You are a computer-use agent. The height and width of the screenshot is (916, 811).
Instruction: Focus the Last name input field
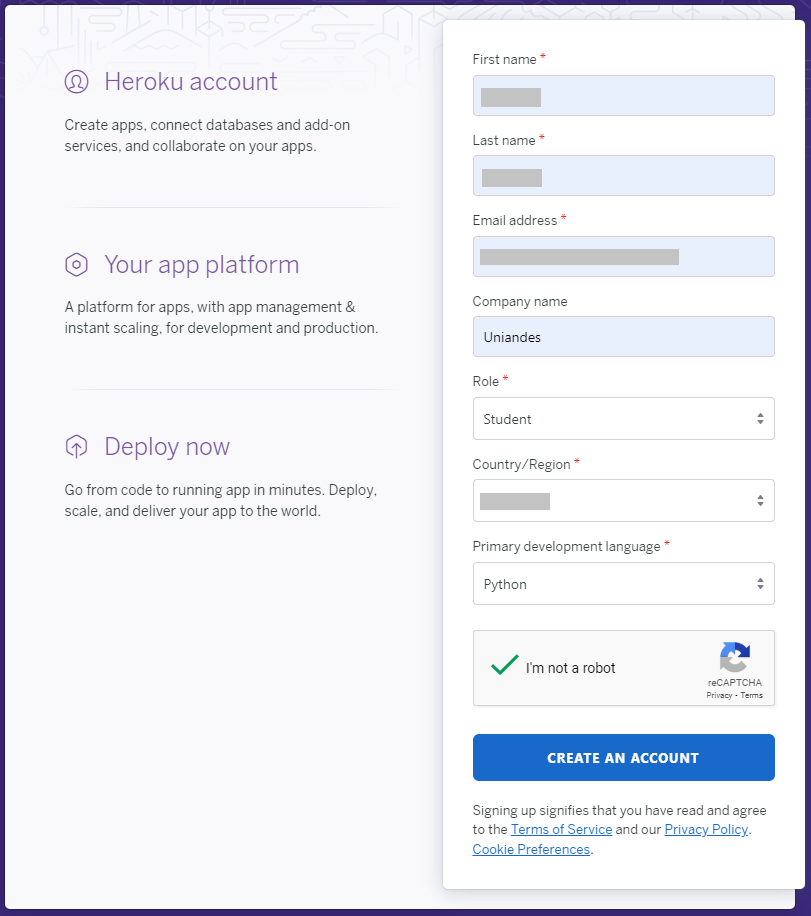[x=623, y=175]
